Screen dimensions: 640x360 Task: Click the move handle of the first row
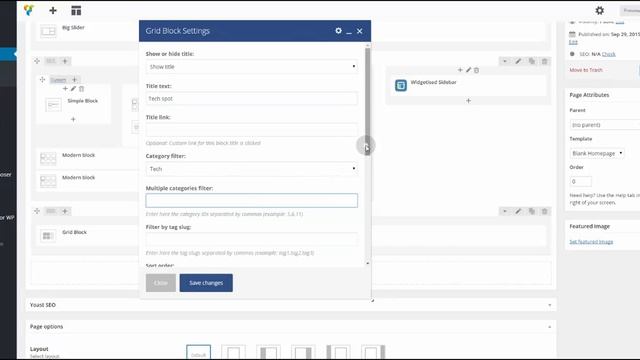pos(37,61)
